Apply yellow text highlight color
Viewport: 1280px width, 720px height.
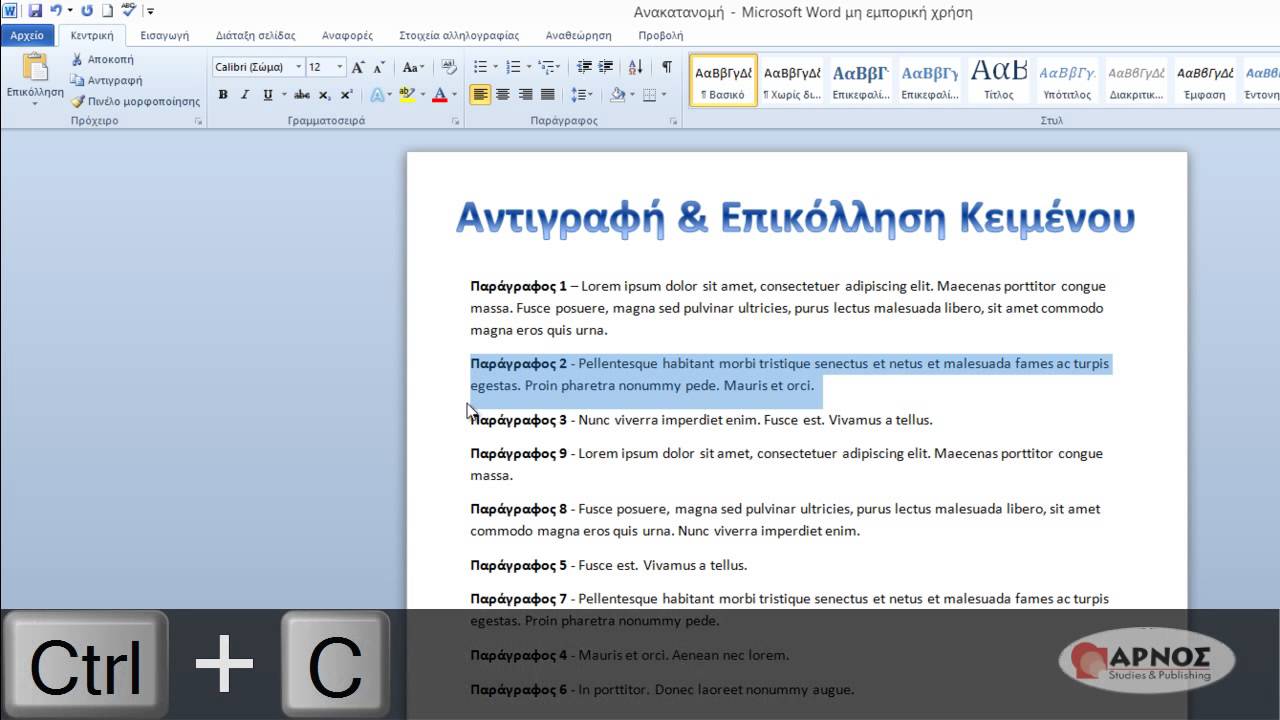coord(406,95)
